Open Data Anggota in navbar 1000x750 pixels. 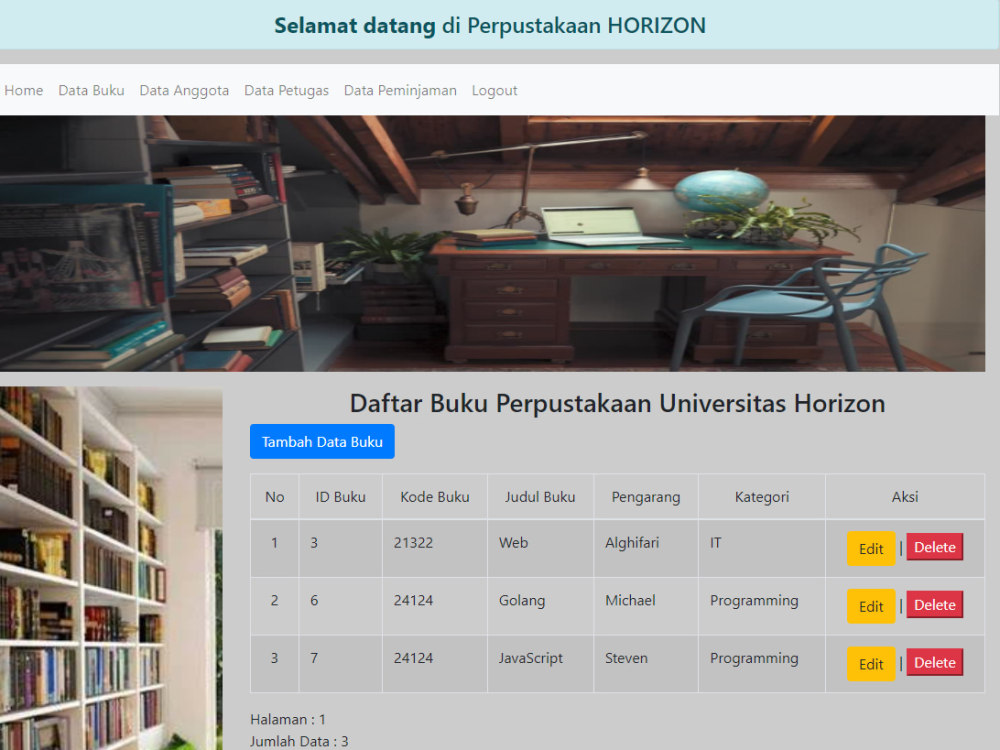pos(184,91)
